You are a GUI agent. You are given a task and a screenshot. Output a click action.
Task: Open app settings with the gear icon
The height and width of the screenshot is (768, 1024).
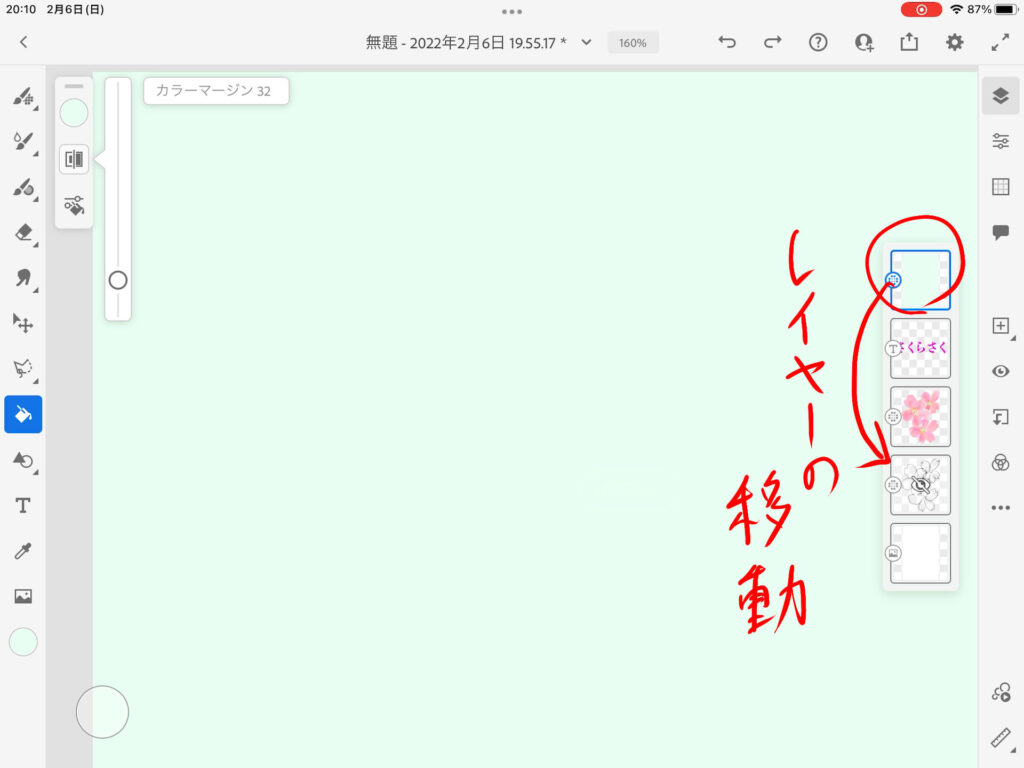coord(955,42)
